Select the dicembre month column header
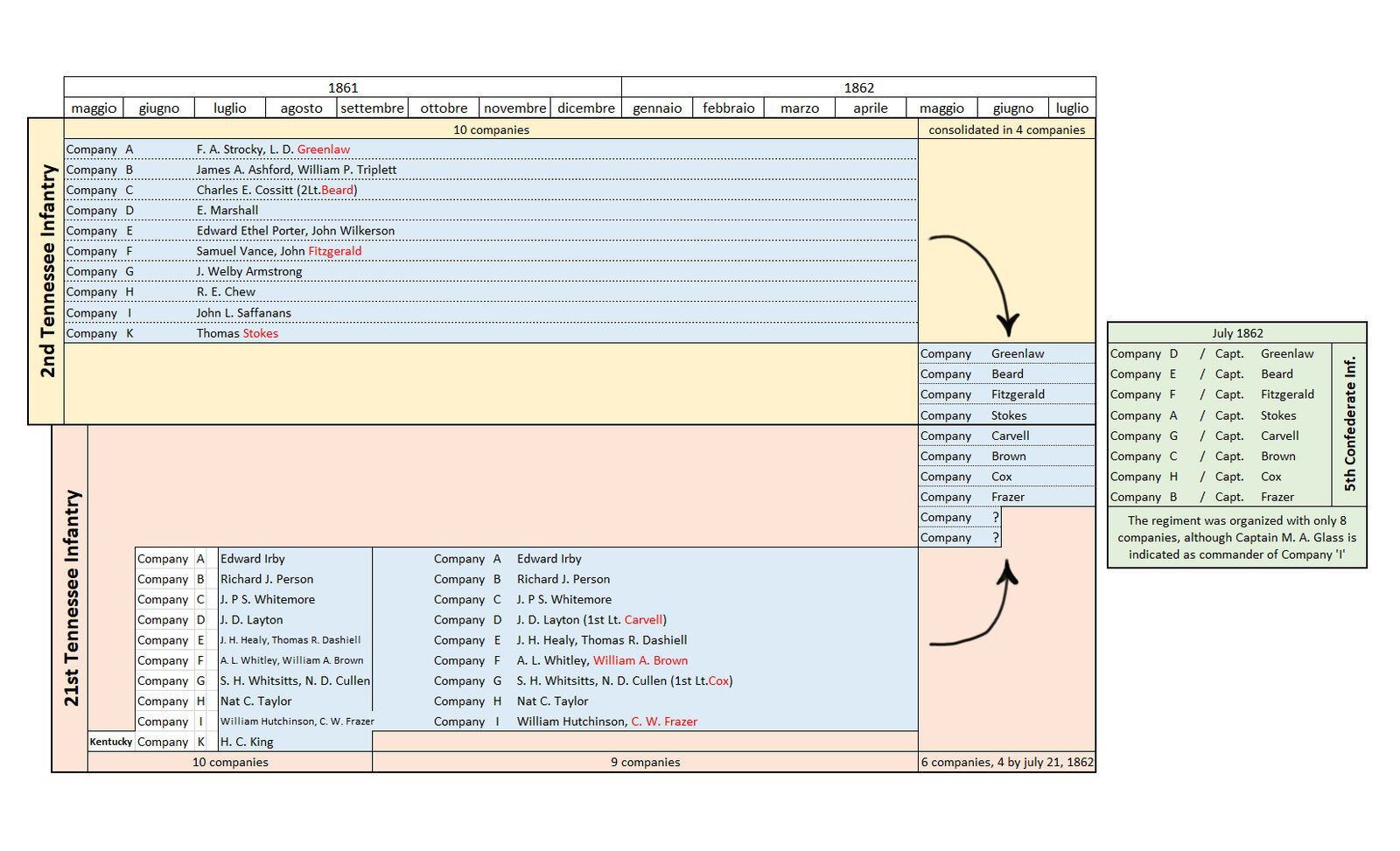1400x851 pixels. pyautogui.click(x=586, y=108)
